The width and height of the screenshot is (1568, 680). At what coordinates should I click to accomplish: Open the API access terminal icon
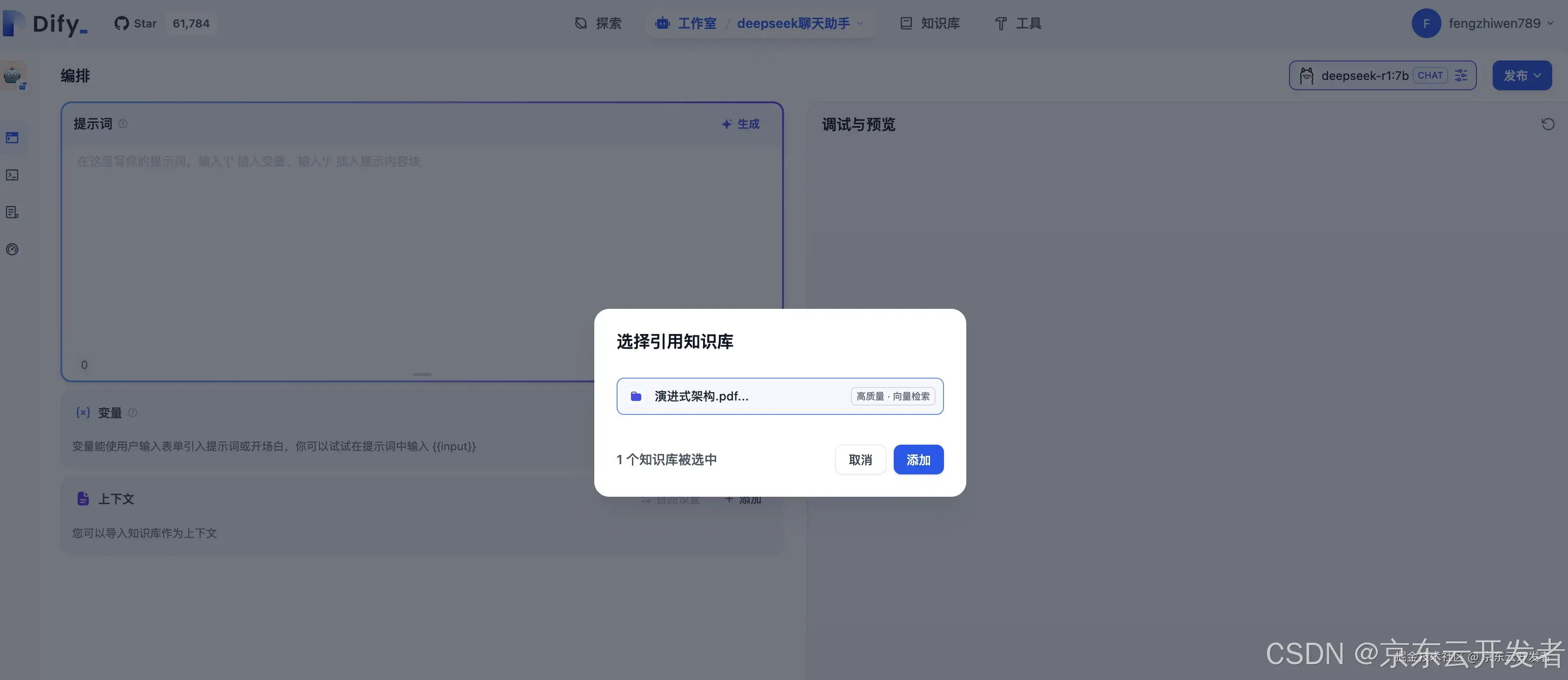click(12, 175)
